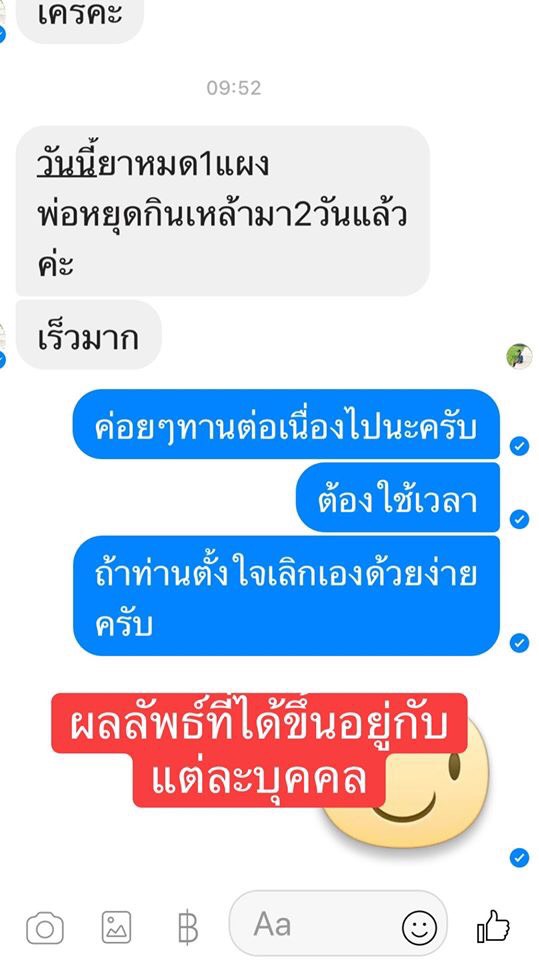The image size is (539, 960).
Task: Open emoji picker in message field
Action: [x=420, y=928]
